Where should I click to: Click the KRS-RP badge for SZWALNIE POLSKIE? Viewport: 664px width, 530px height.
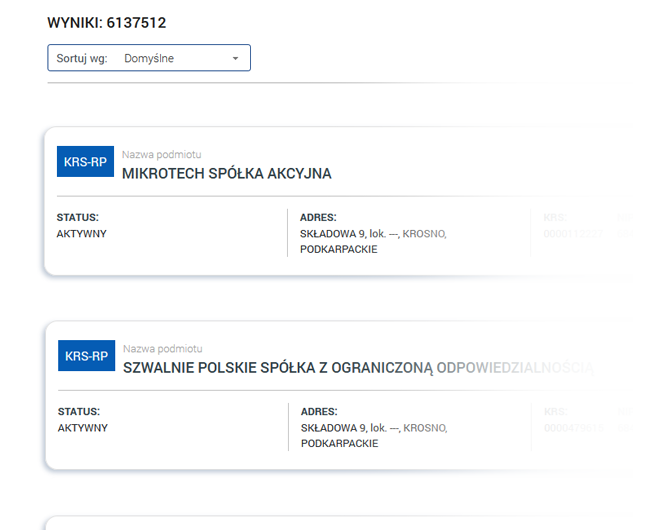tap(86, 356)
